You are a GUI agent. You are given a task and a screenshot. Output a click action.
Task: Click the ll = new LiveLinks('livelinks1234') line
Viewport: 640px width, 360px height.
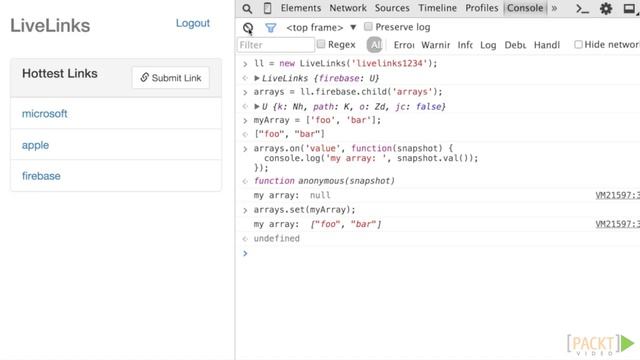(345, 63)
